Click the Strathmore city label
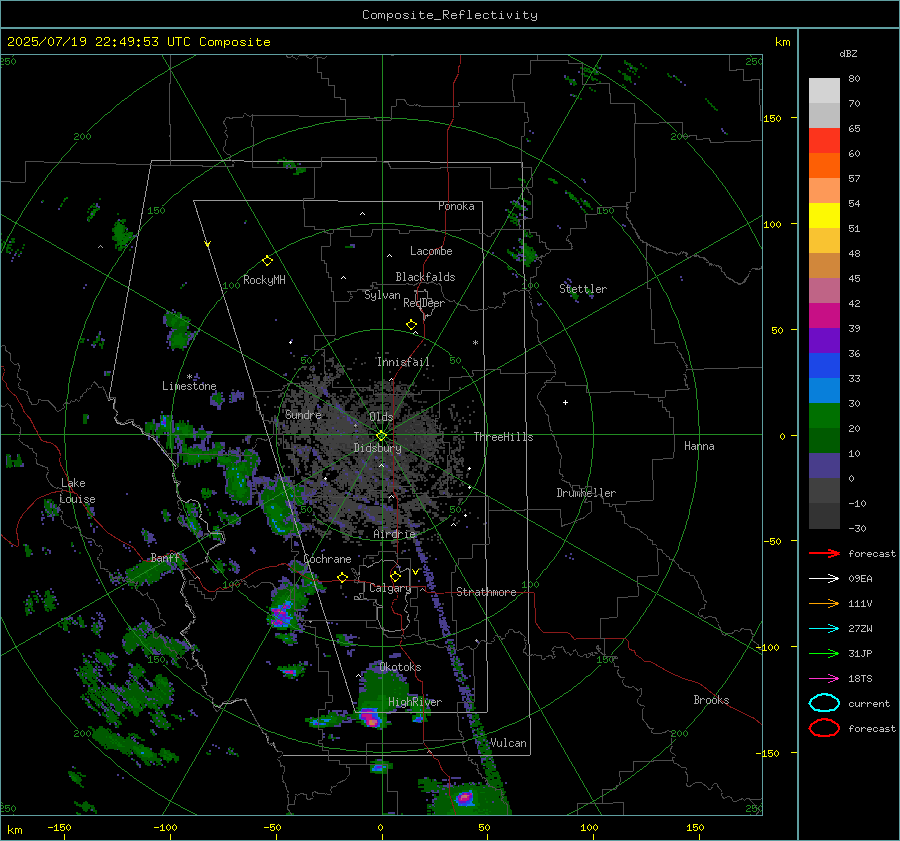The height and width of the screenshot is (841, 900). pos(486,592)
